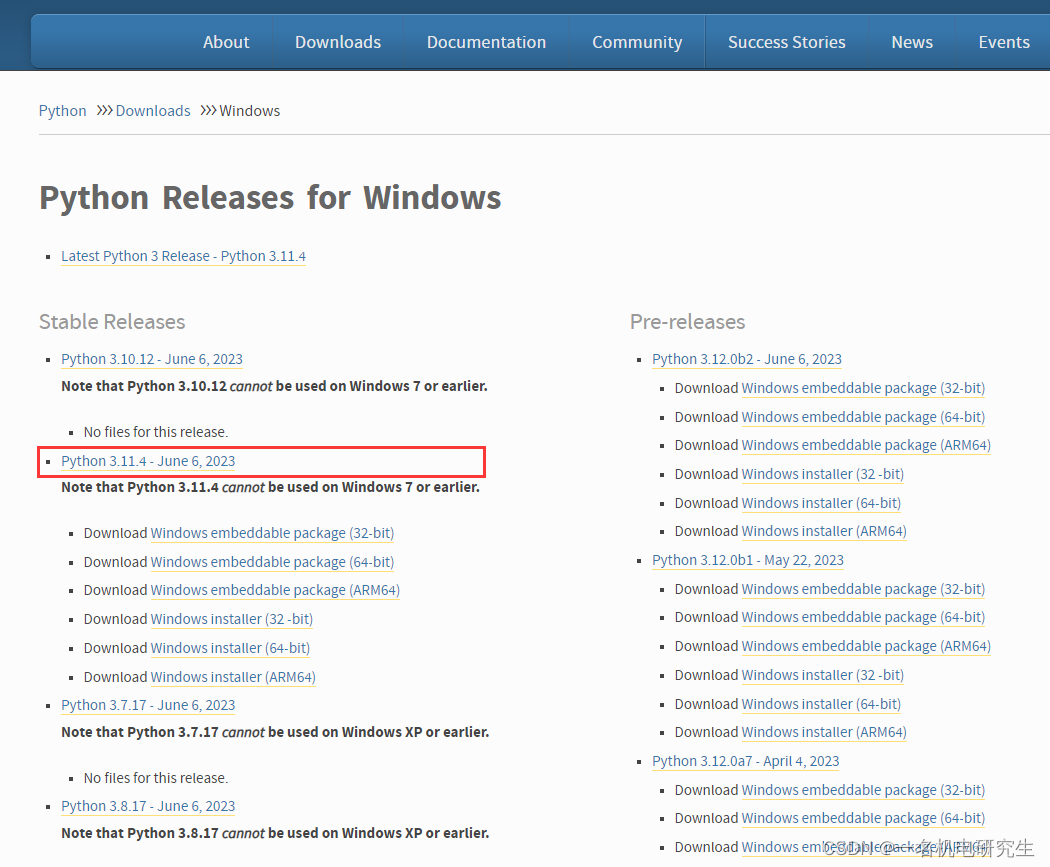Download 3.12.0b2 Windows installer (64-bit)
The height and width of the screenshot is (867, 1050).
(821, 503)
